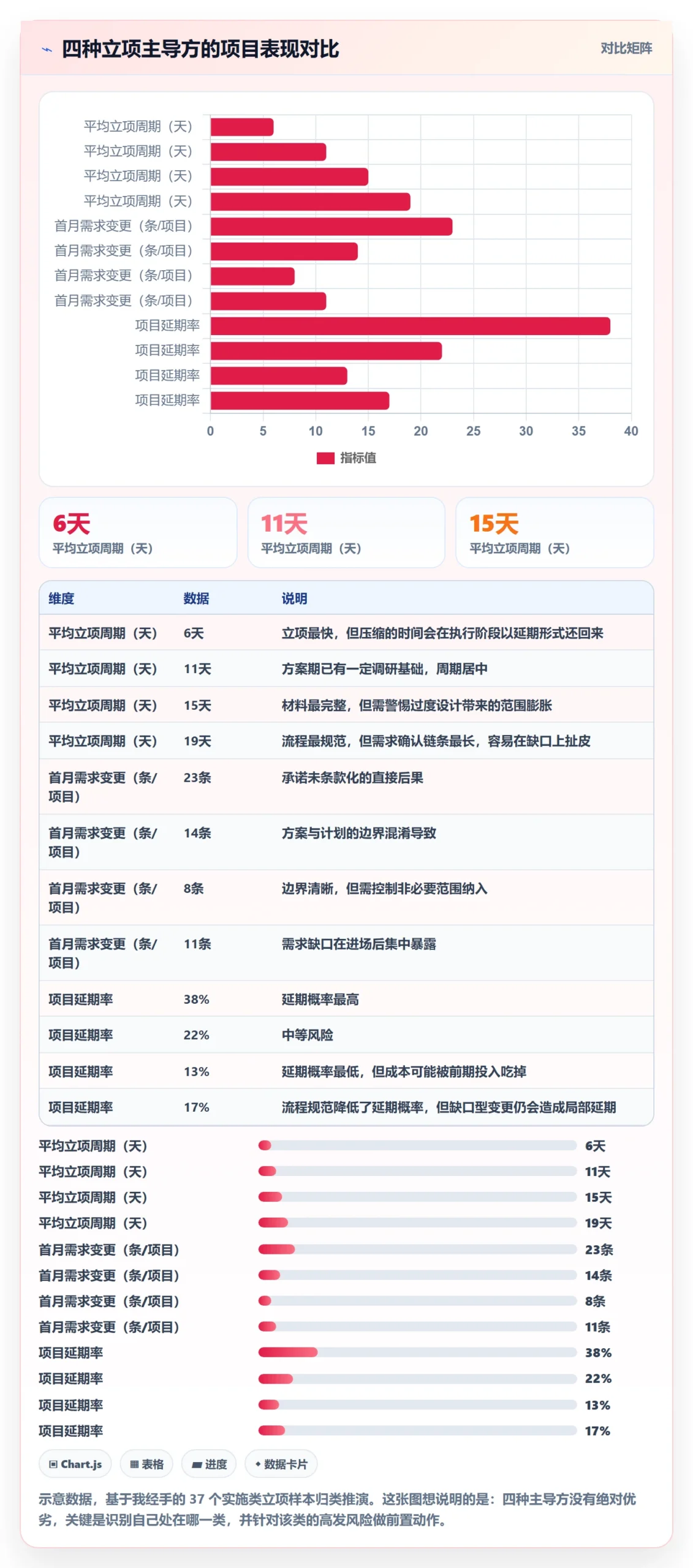Toggle the 指标值 legend color swatch
693x1568 pixels.
coord(325,458)
